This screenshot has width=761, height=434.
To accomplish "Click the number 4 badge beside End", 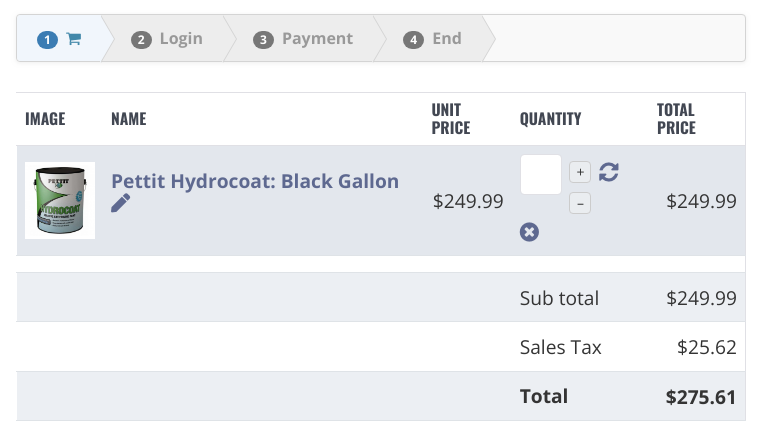I will click(414, 40).
